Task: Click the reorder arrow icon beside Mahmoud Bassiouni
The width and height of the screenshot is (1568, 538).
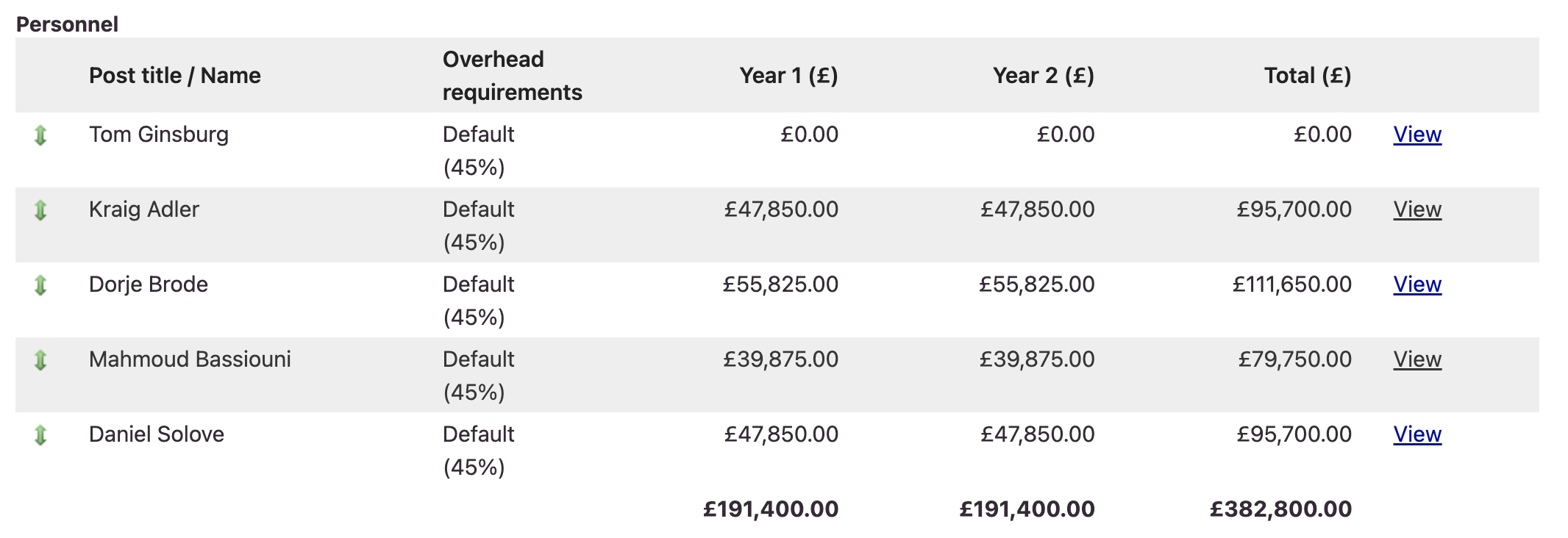Action: (40, 360)
